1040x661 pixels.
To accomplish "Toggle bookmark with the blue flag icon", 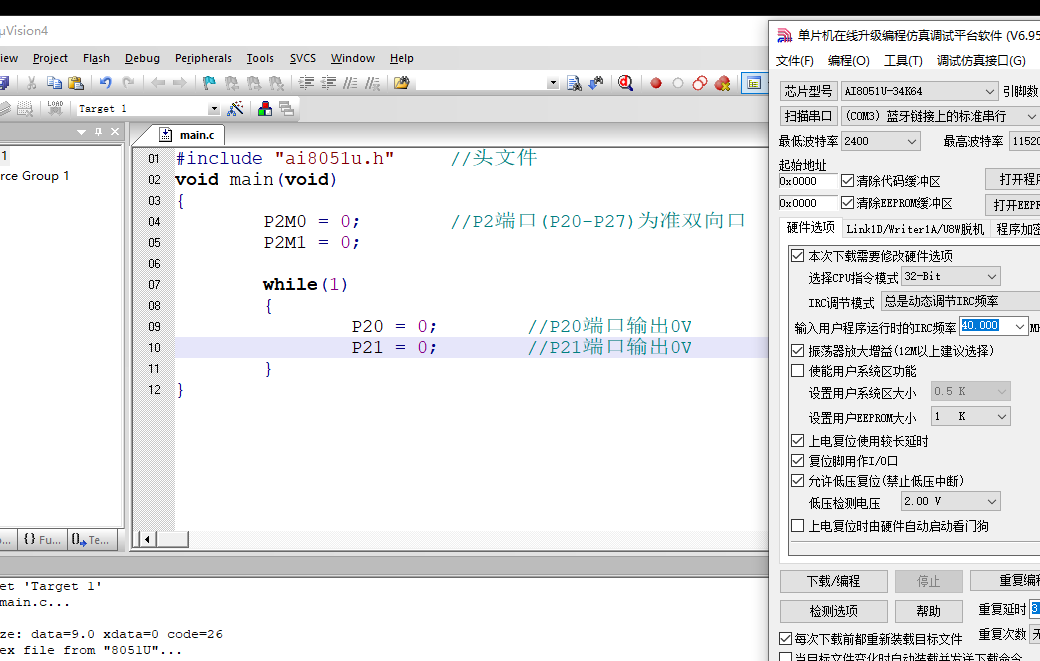I will (209, 83).
